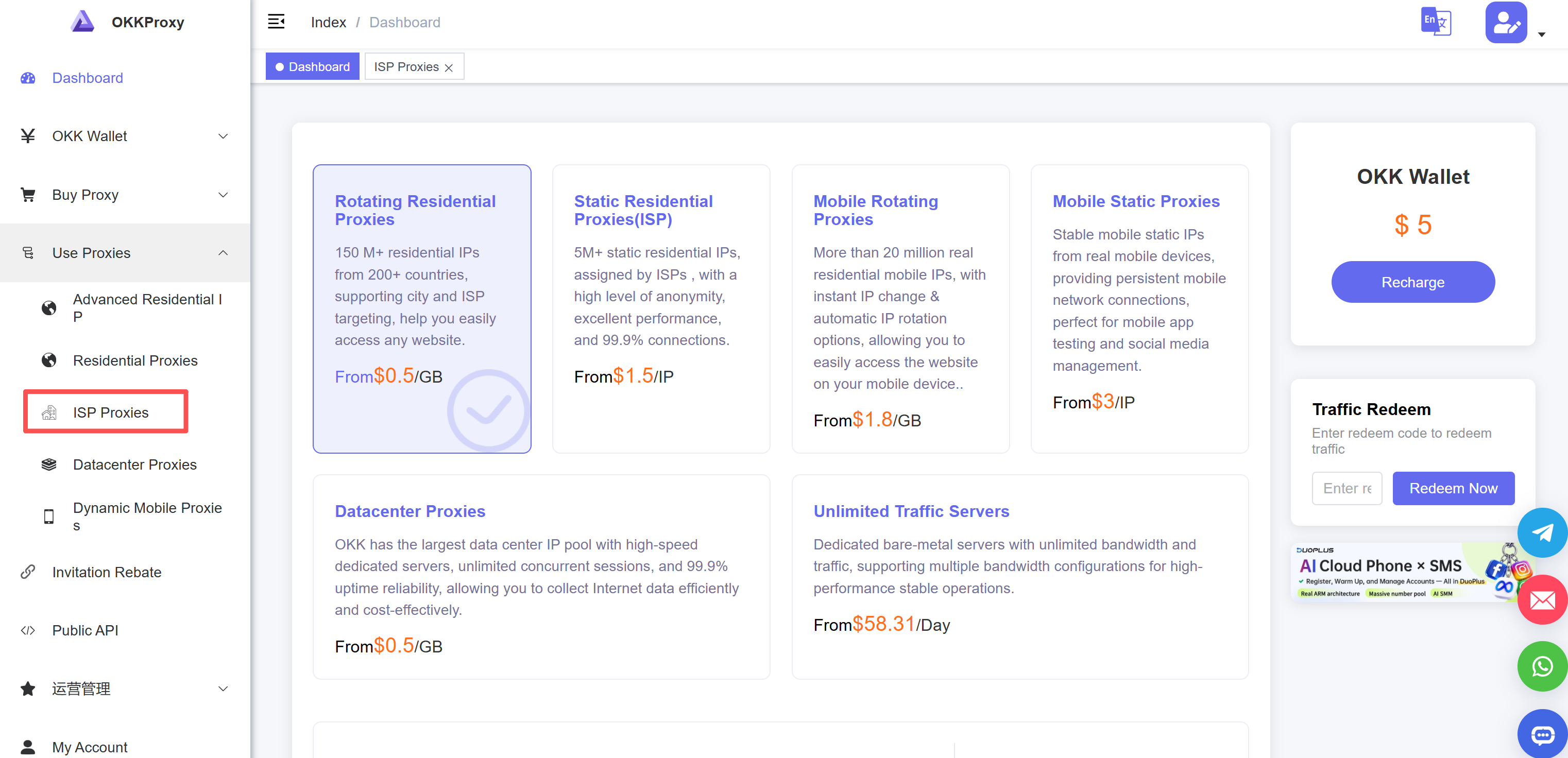
Task: Open Public API menu item
Action: pyautogui.click(x=125, y=630)
